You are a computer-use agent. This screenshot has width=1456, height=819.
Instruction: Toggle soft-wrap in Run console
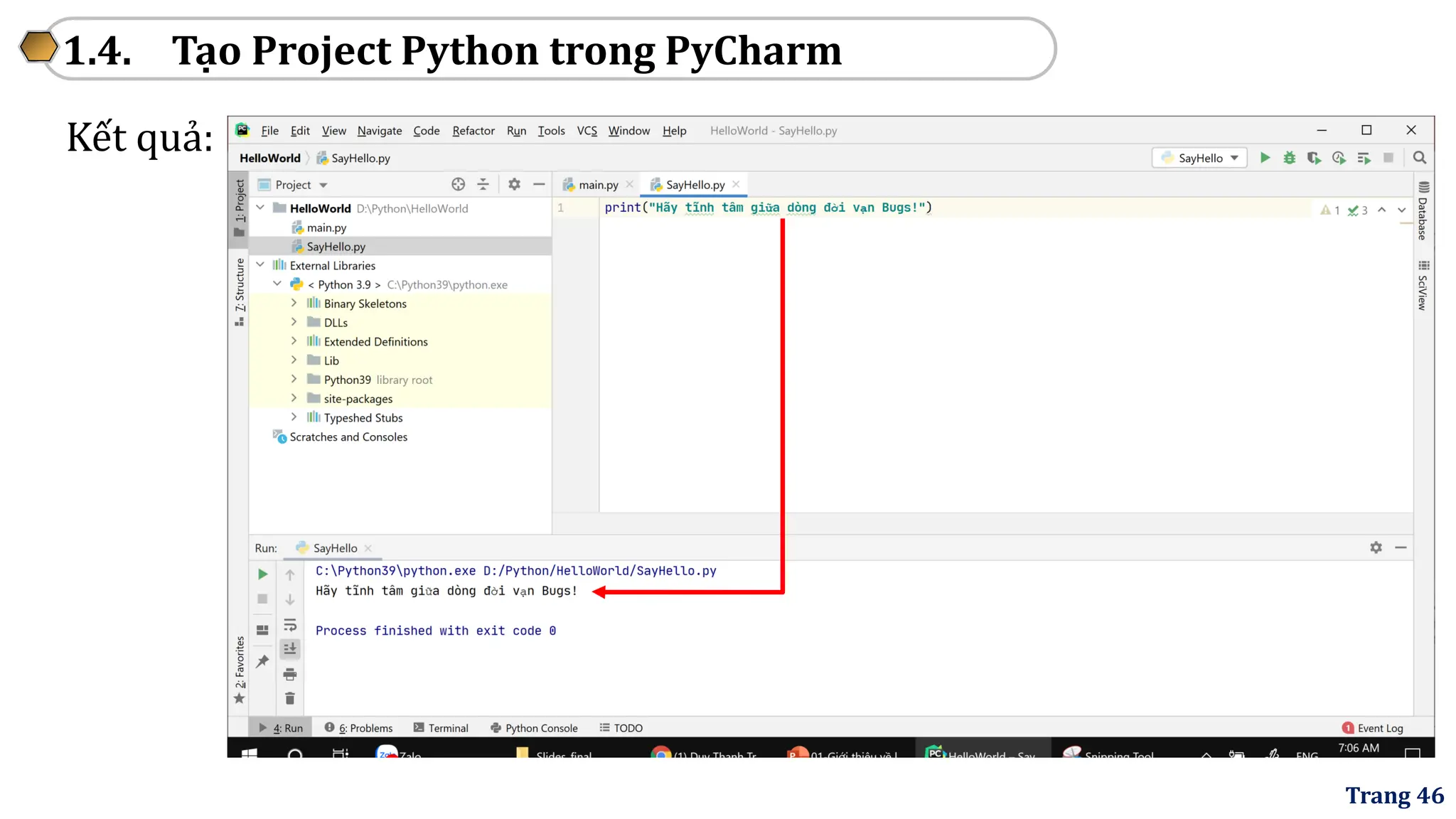pyautogui.click(x=290, y=625)
